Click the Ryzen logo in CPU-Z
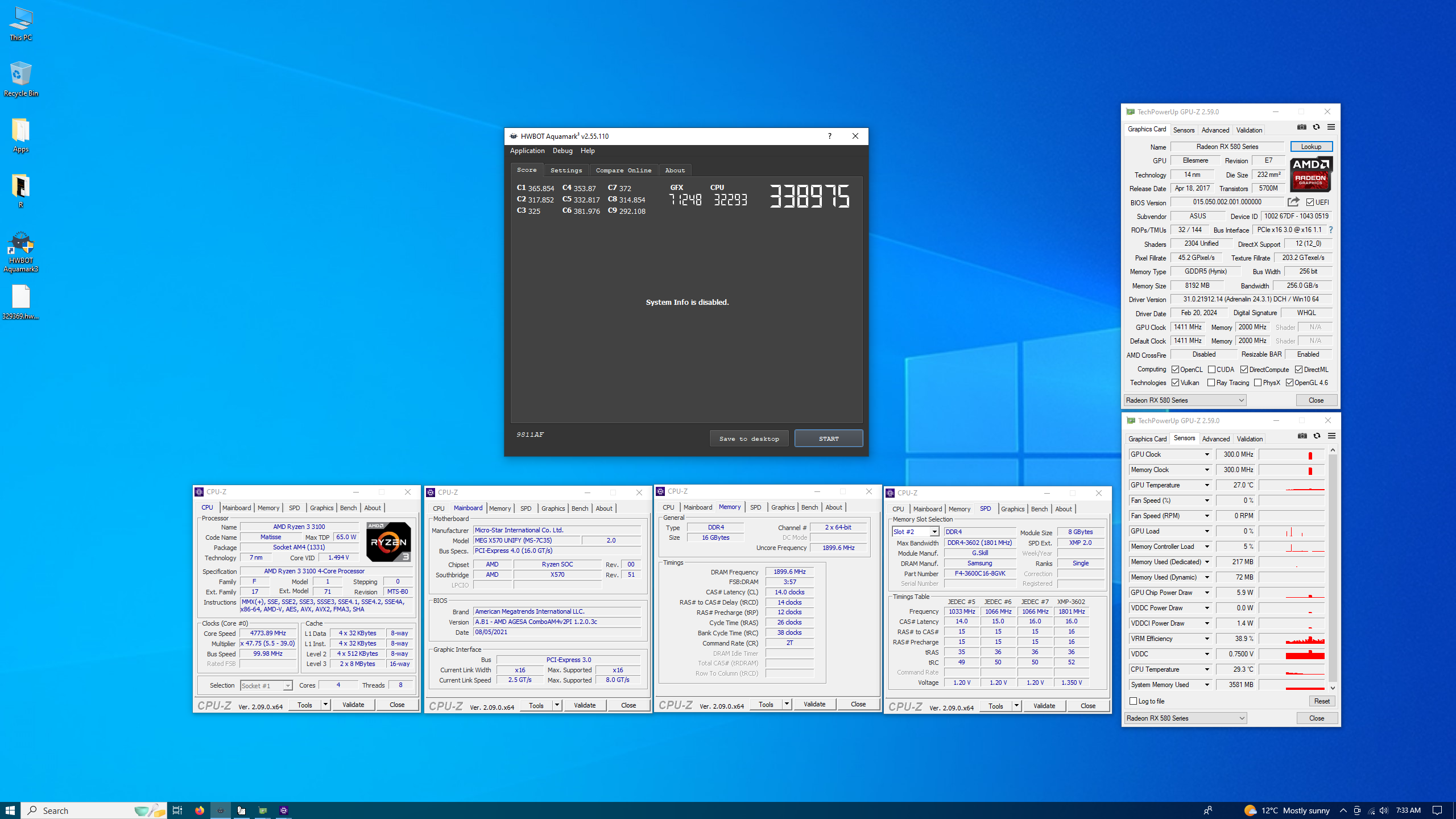The image size is (1456, 819). (x=388, y=542)
